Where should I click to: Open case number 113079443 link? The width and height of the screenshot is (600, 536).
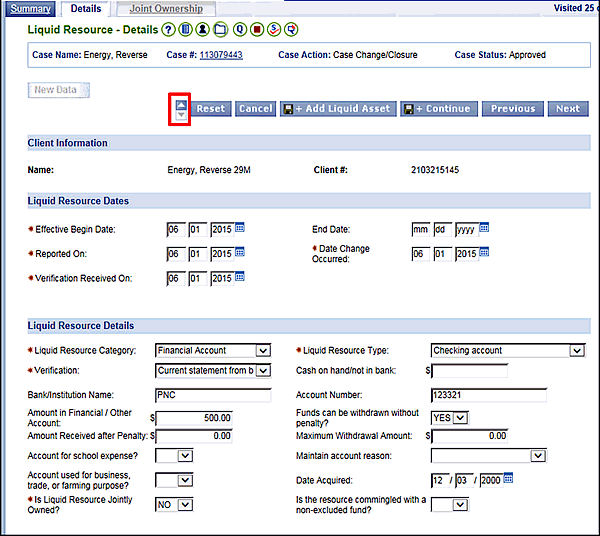[x=221, y=55]
